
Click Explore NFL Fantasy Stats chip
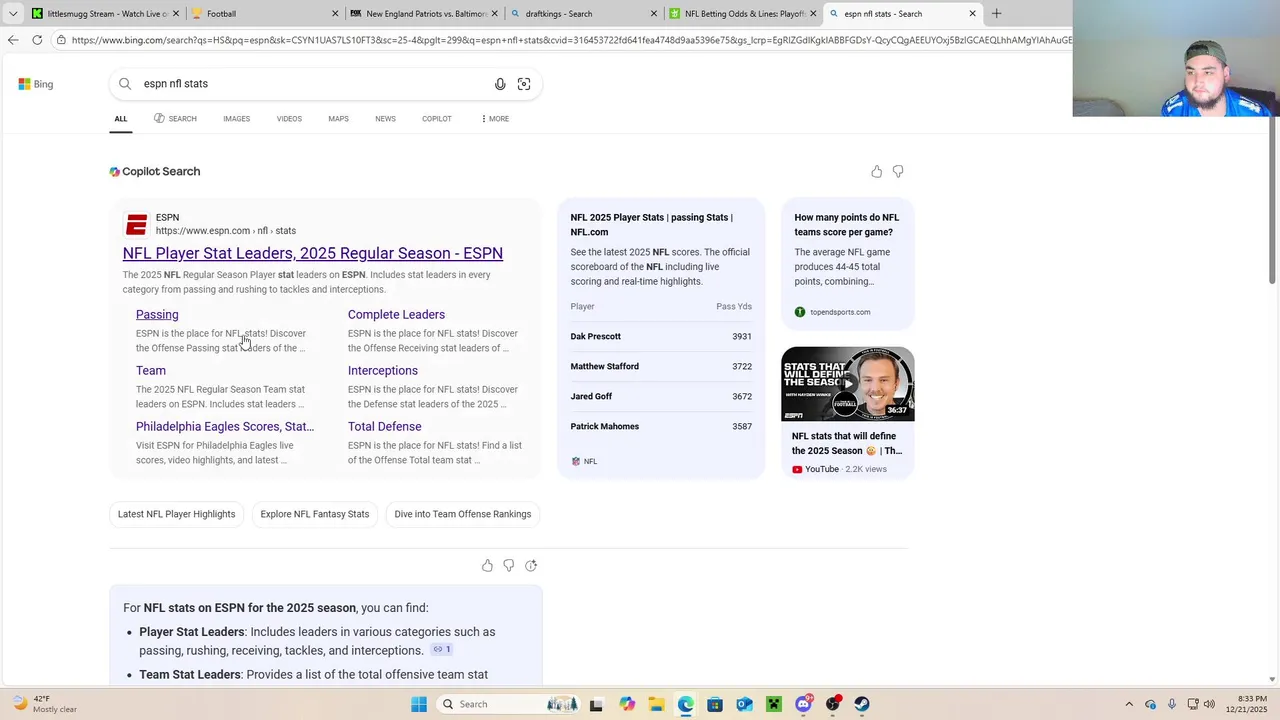(x=315, y=514)
